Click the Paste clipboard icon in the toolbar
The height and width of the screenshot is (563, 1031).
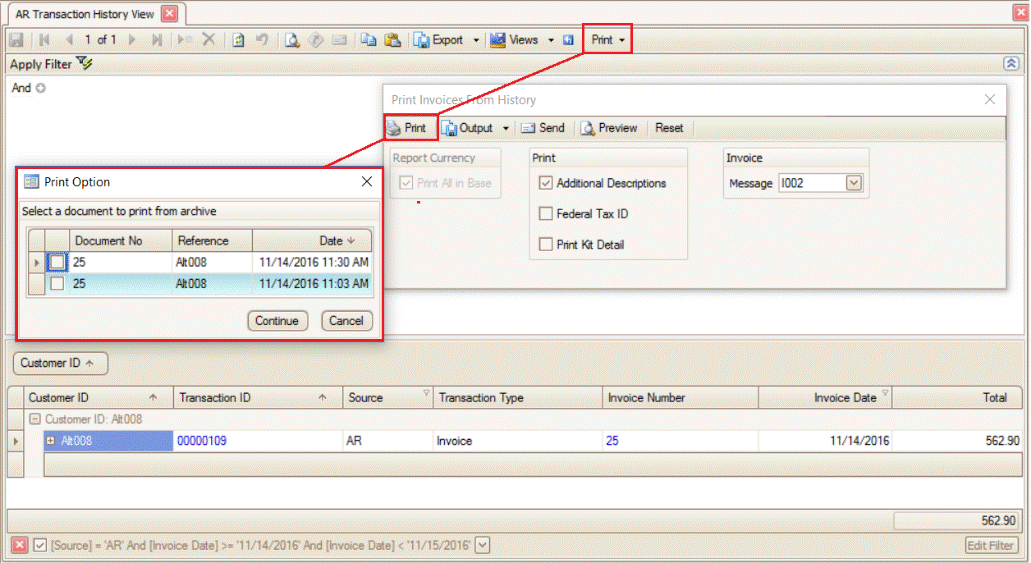(x=393, y=40)
